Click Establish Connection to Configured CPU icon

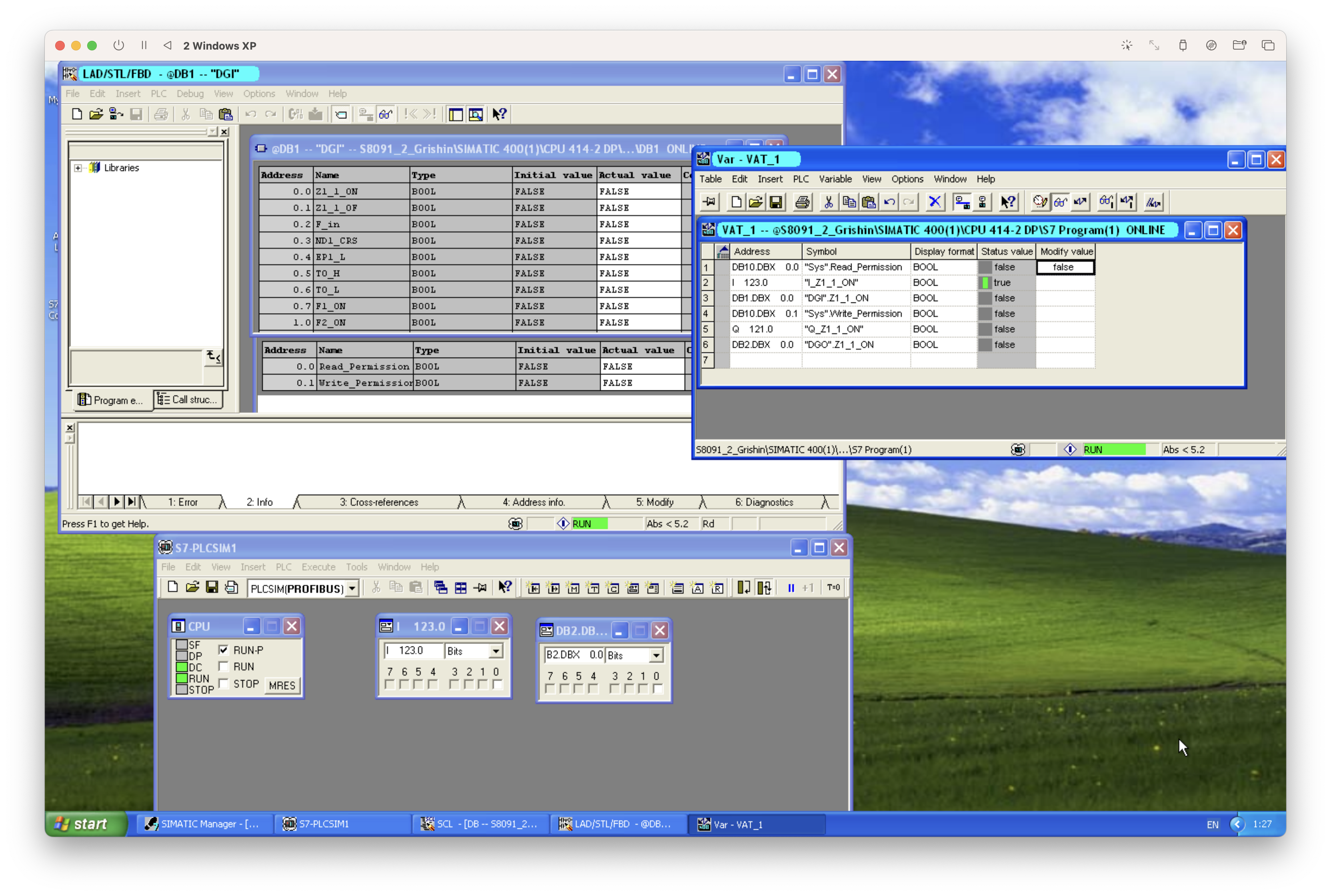[962, 202]
